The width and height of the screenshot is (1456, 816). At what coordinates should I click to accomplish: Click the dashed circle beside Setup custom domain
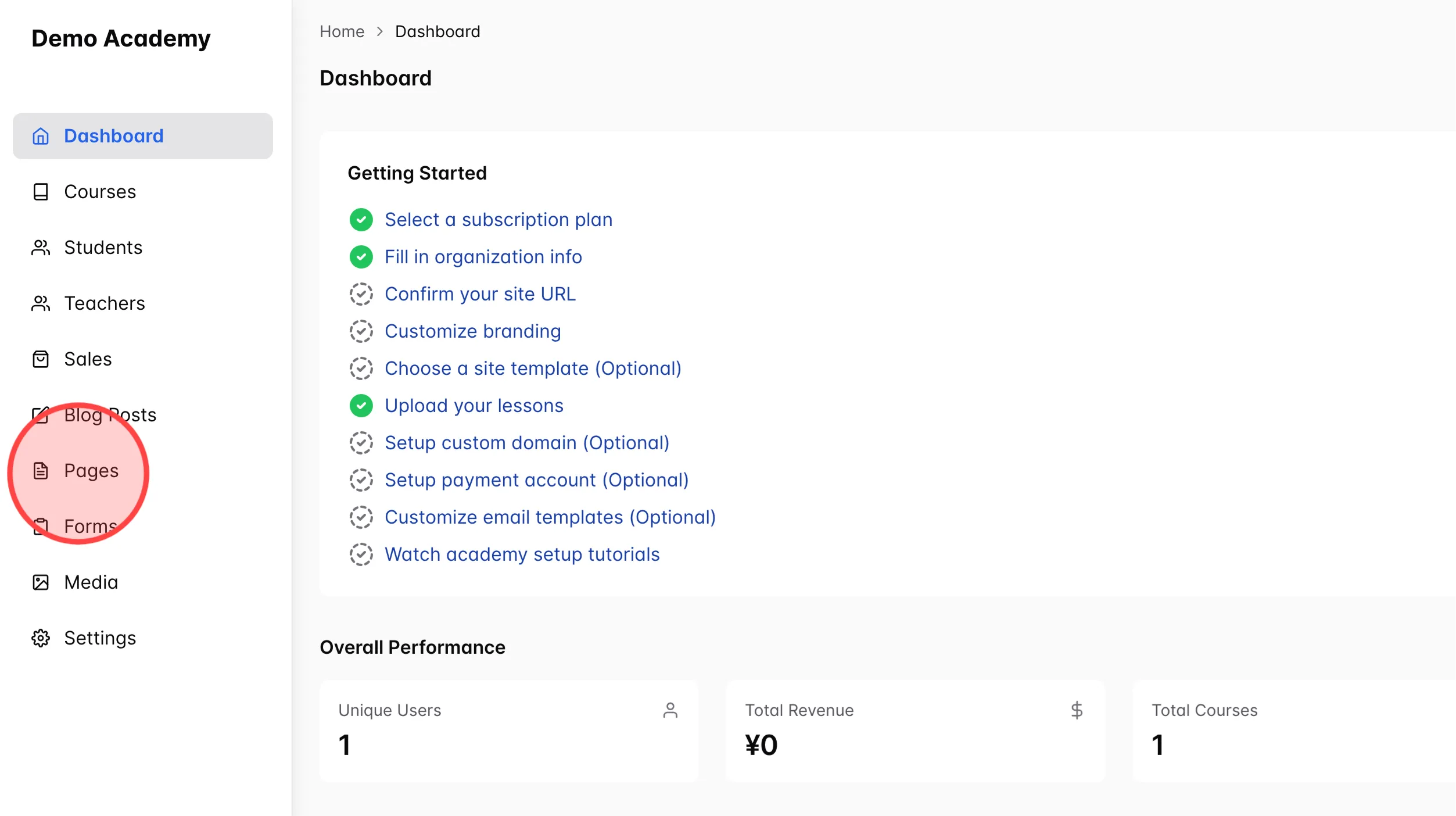pyautogui.click(x=361, y=443)
